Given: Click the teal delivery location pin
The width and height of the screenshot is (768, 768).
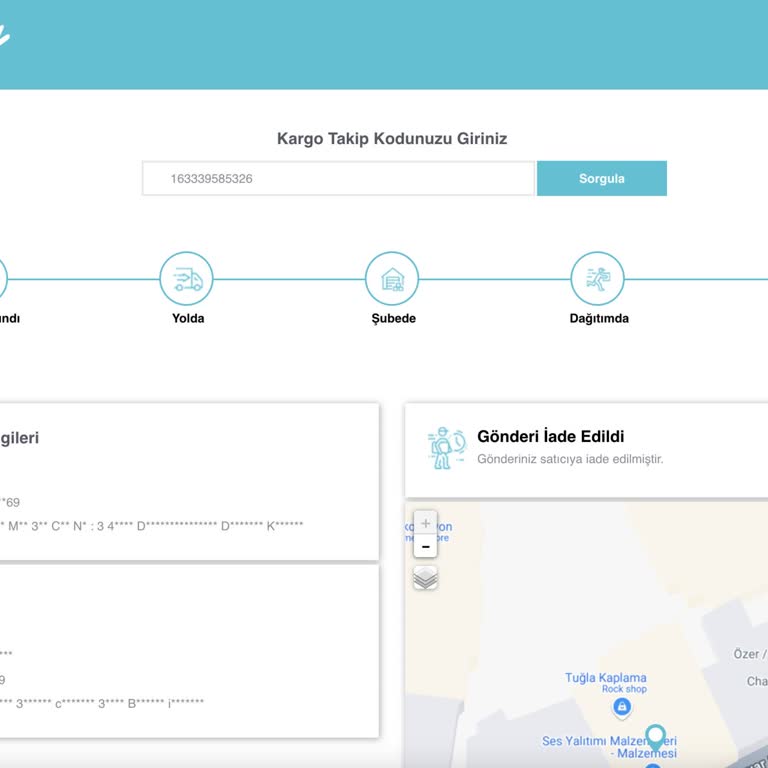Looking at the screenshot, I should (x=656, y=738).
